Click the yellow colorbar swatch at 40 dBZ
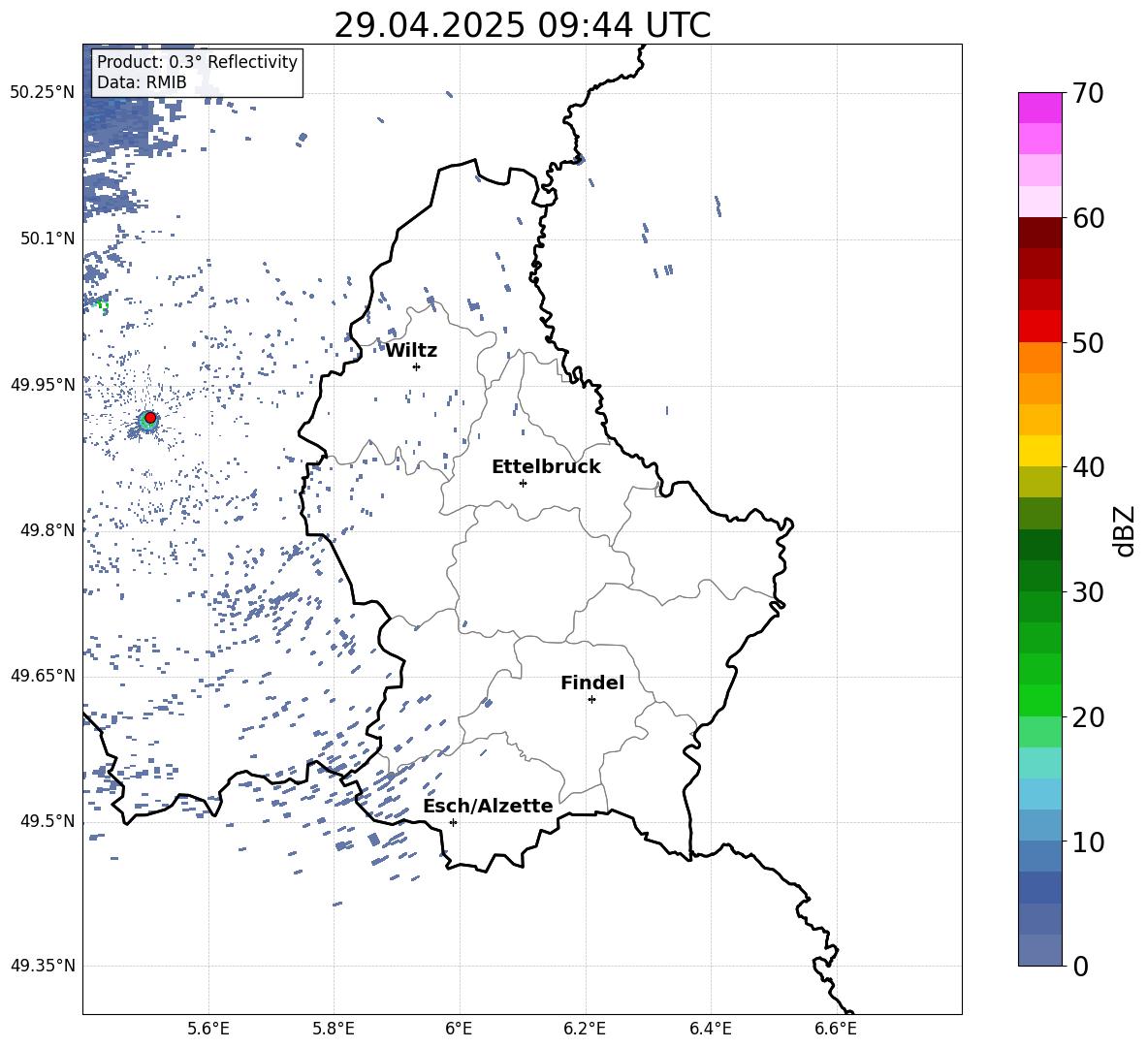The image size is (1148, 1048). (1039, 451)
